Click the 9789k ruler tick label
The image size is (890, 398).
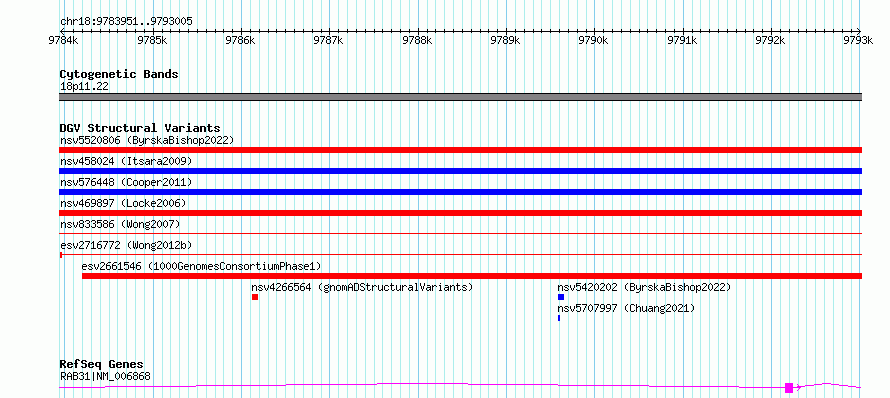click(505, 40)
